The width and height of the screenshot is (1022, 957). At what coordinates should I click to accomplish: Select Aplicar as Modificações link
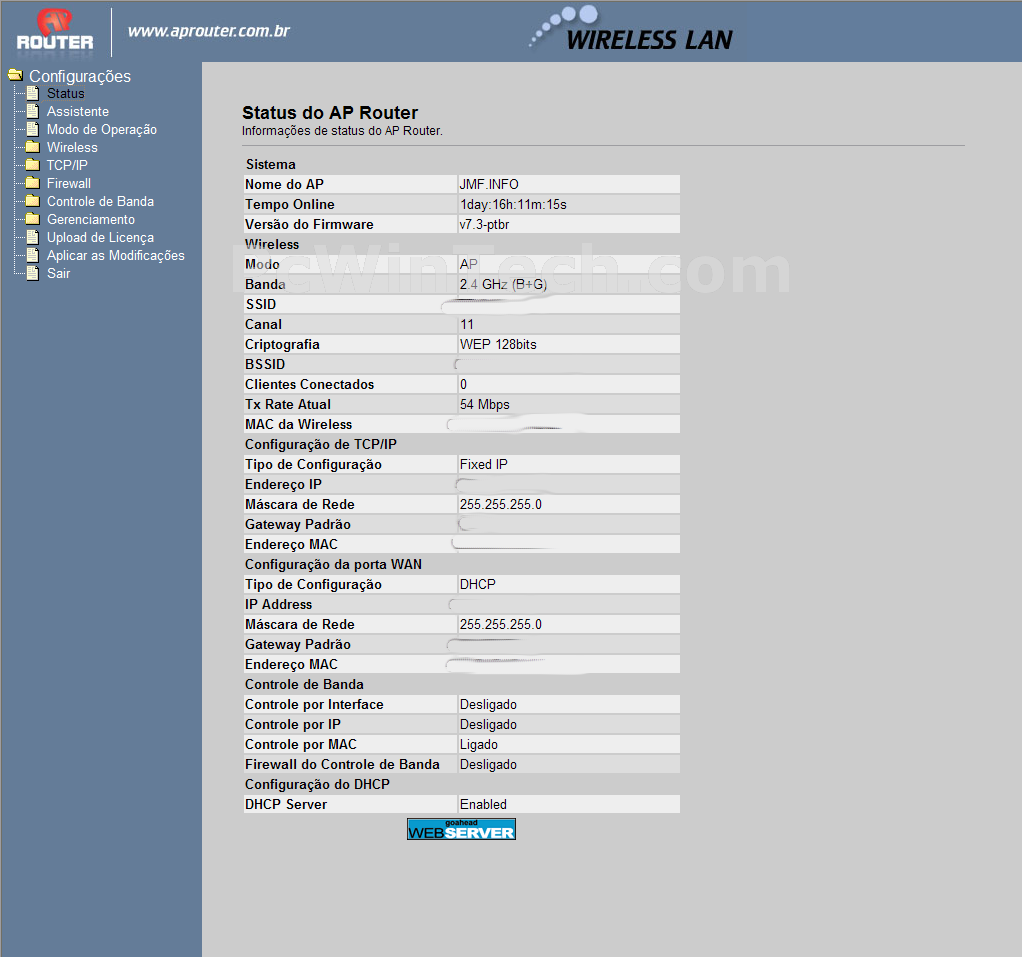click(x=115, y=255)
